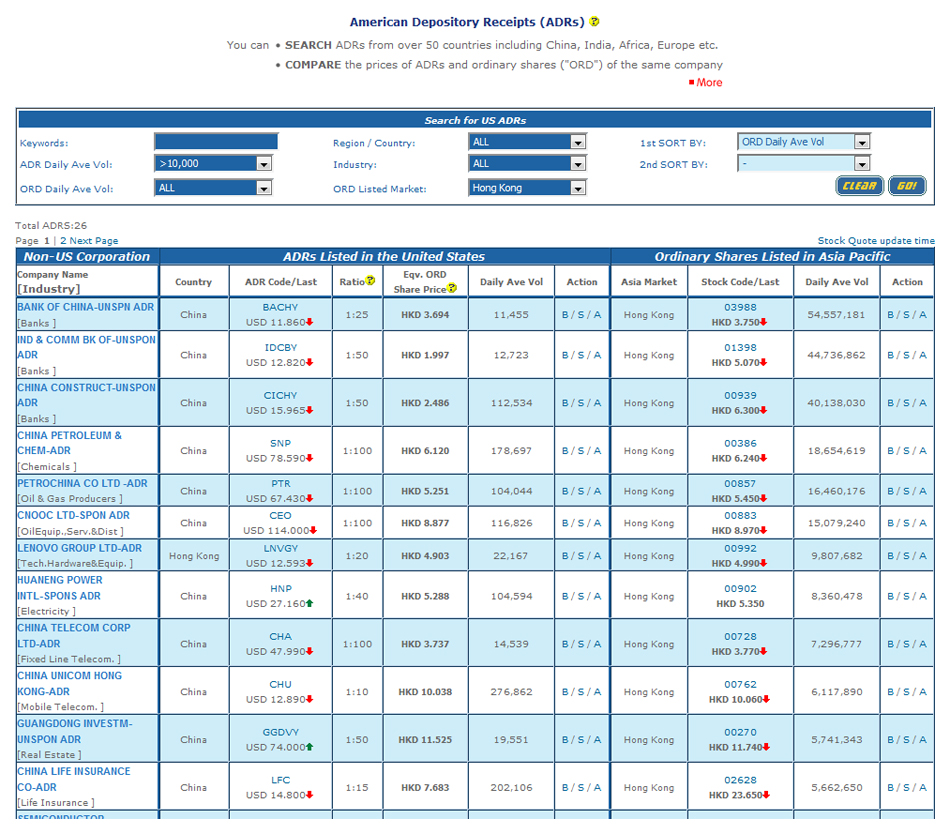Submit the search with the GO! button

click(x=907, y=185)
